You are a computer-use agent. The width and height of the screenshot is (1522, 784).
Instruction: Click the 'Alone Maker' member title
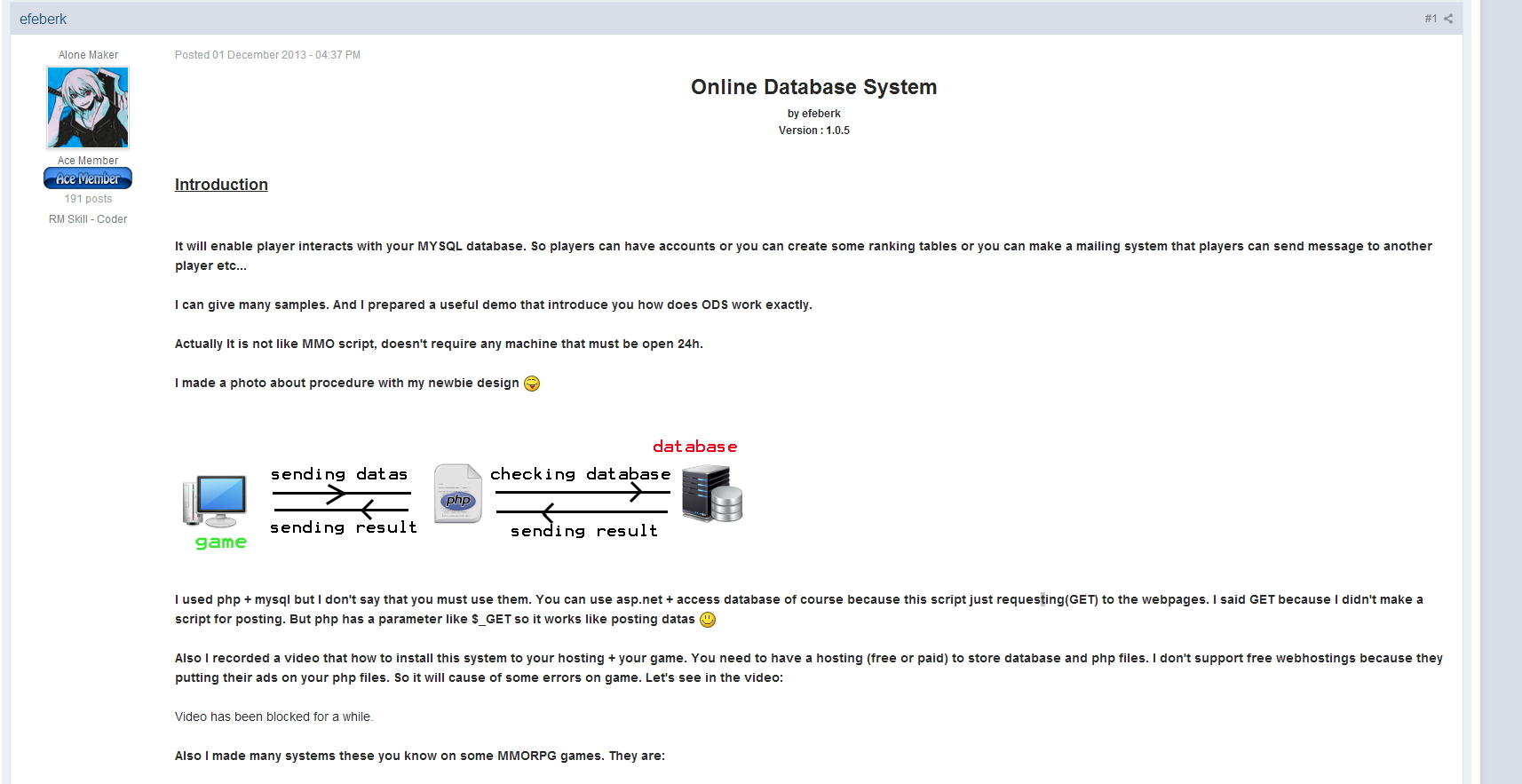pos(88,55)
